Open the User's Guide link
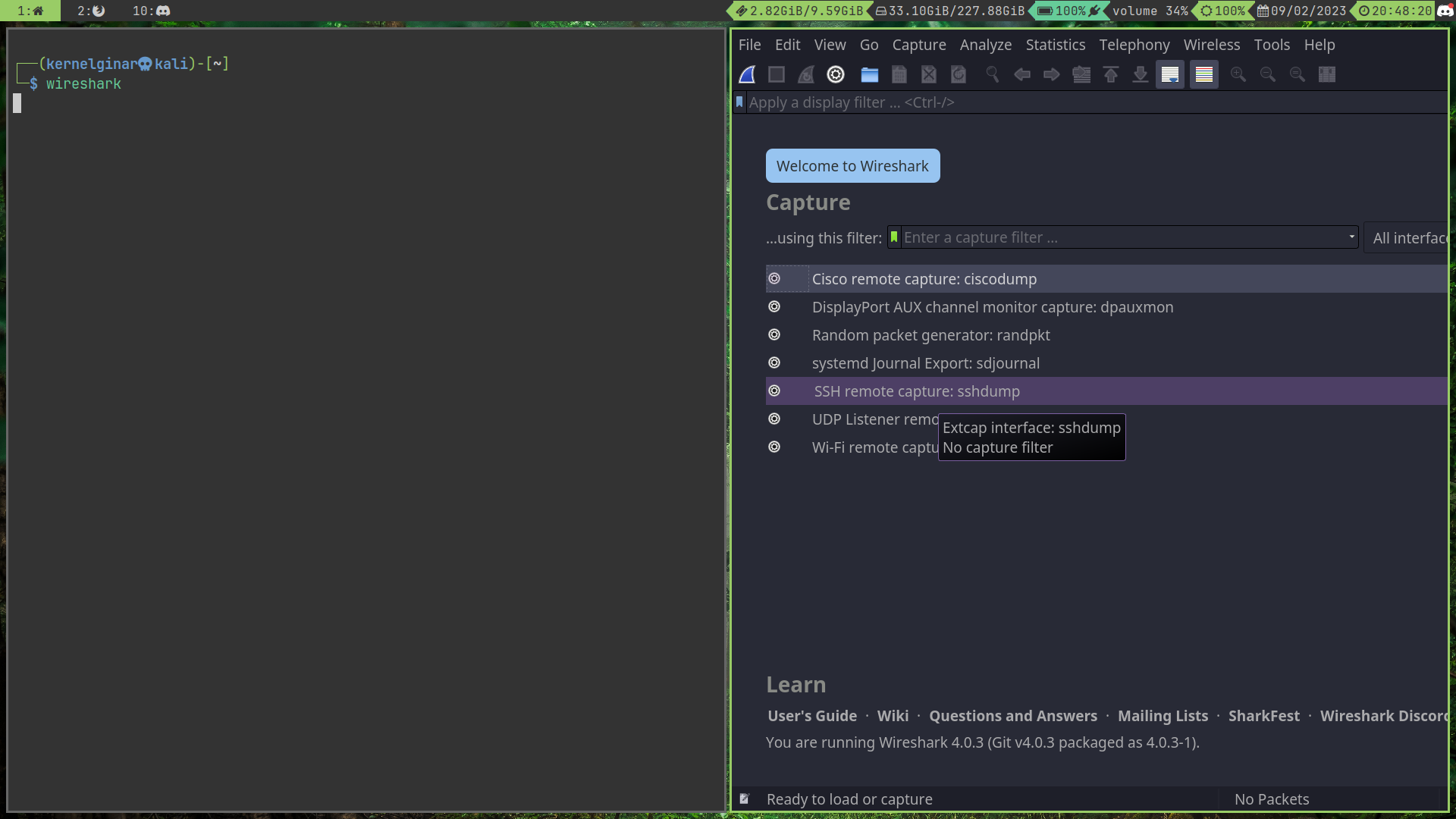Viewport: 1456px width, 819px height. [x=811, y=716]
